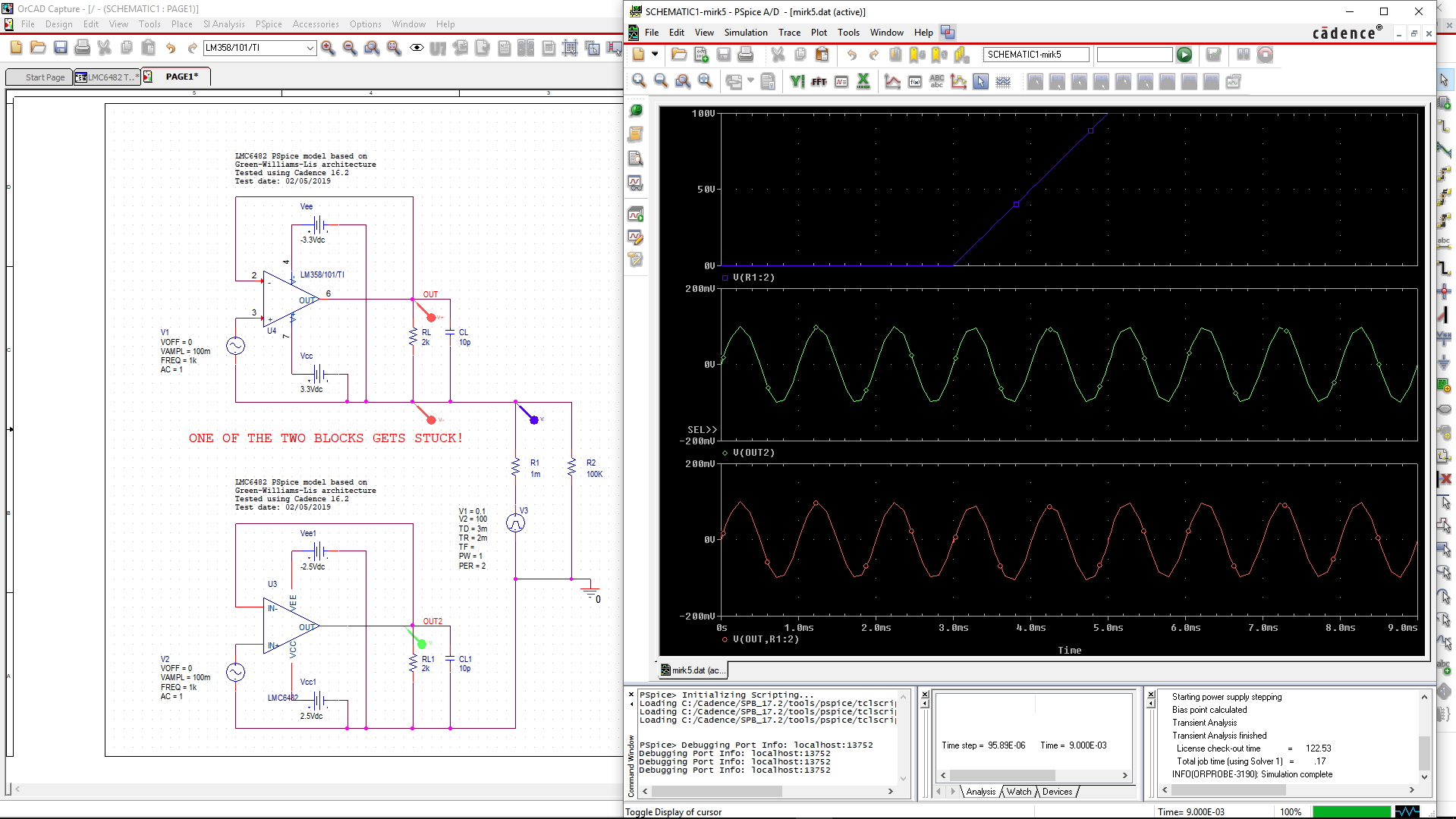Open SI Analysis menu in Capture
Screen dimensions: 1456x819
[x=224, y=24]
